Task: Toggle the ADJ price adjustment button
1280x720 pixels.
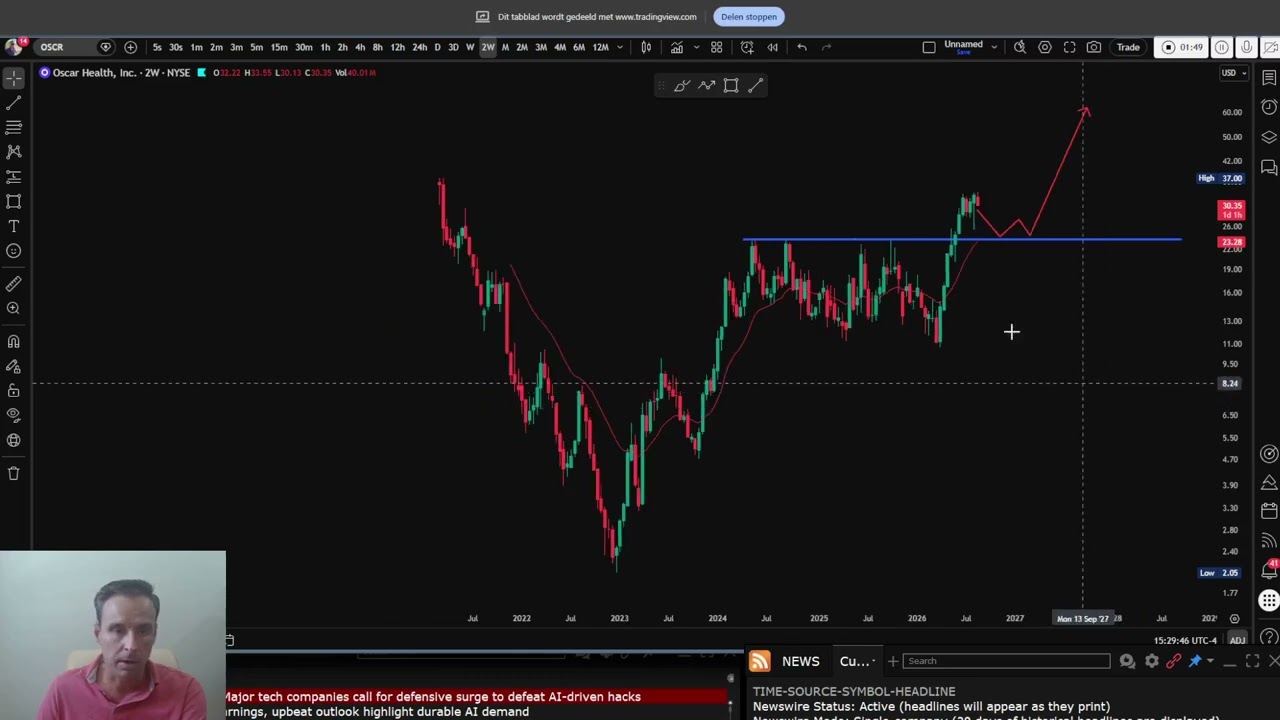Action: click(1237, 640)
